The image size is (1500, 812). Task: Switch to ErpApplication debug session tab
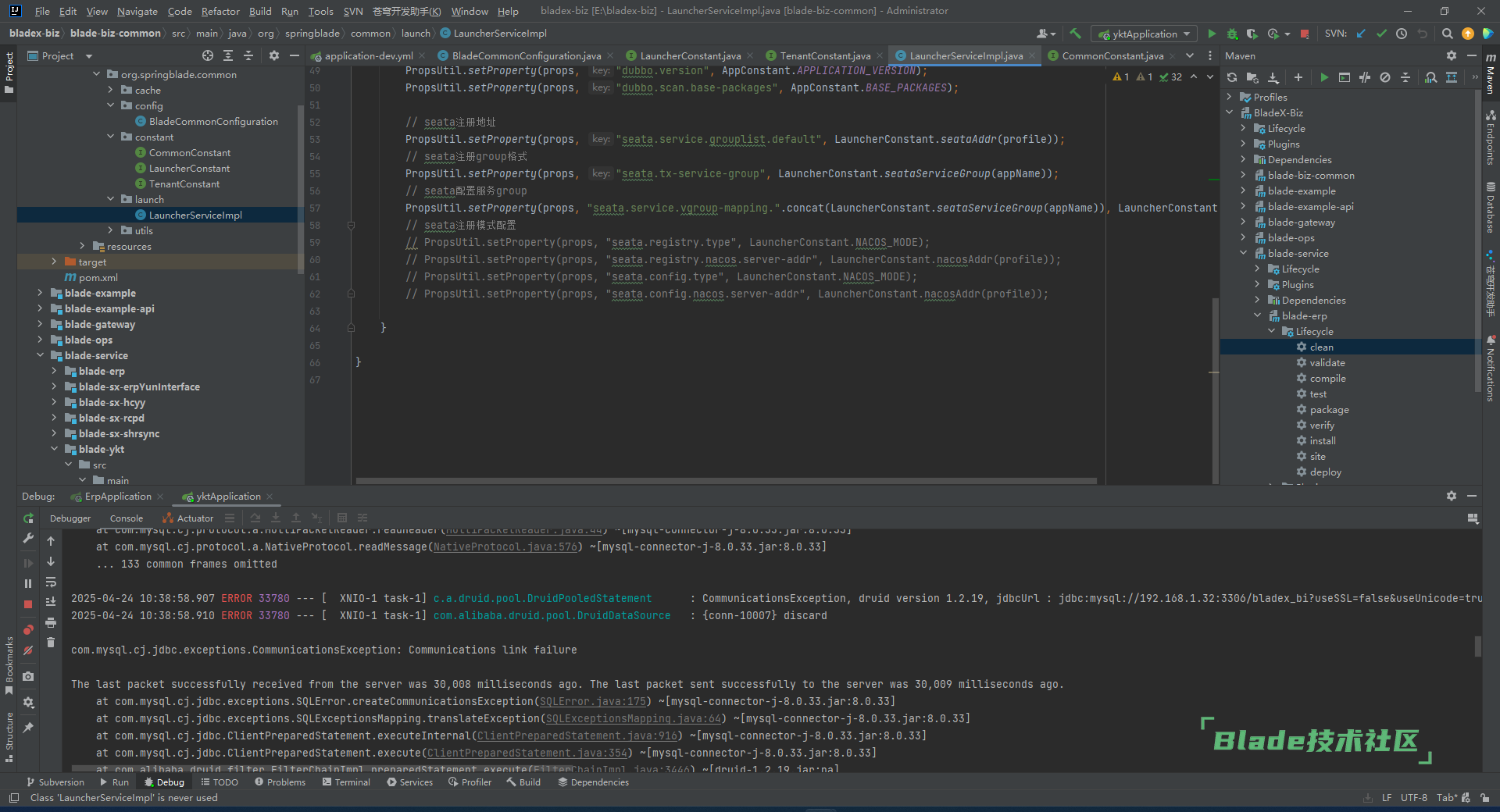click(x=118, y=496)
